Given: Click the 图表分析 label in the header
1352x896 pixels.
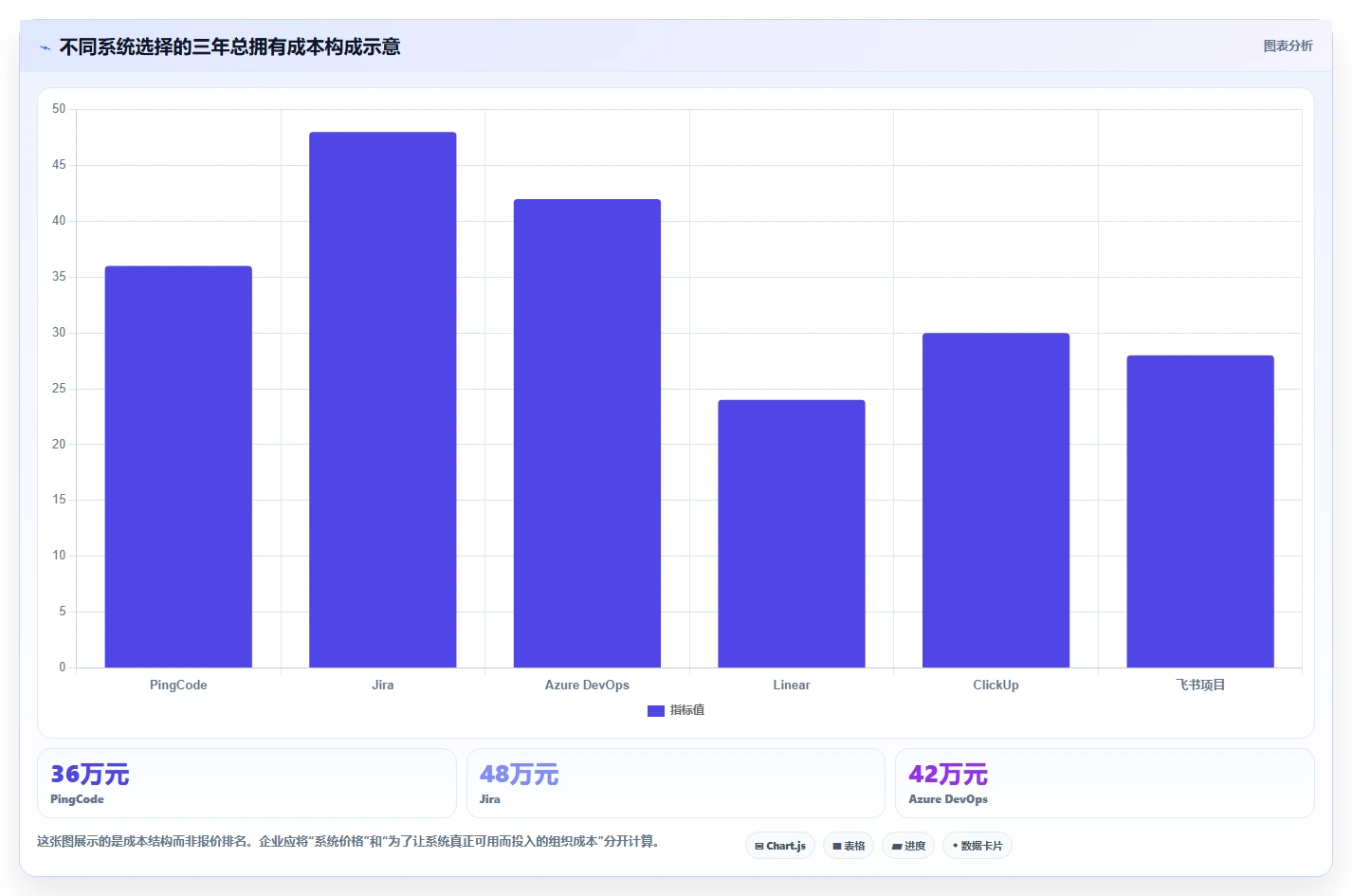Looking at the screenshot, I should (1288, 46).
